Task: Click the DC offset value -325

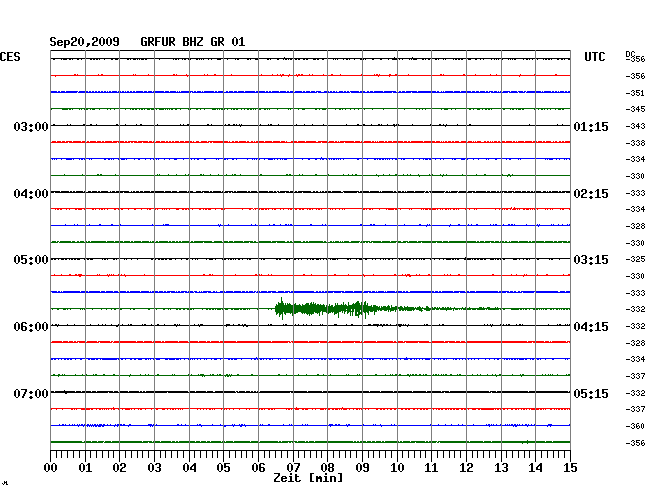Action: 635,259
